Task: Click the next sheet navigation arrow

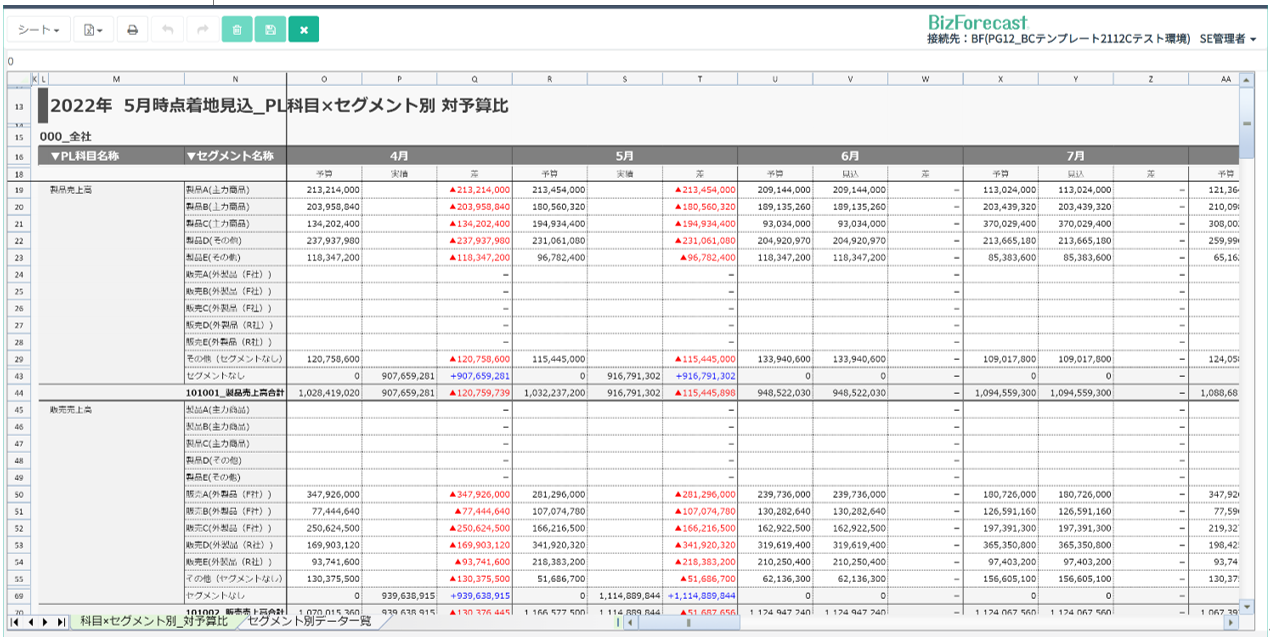Action: 46,622
